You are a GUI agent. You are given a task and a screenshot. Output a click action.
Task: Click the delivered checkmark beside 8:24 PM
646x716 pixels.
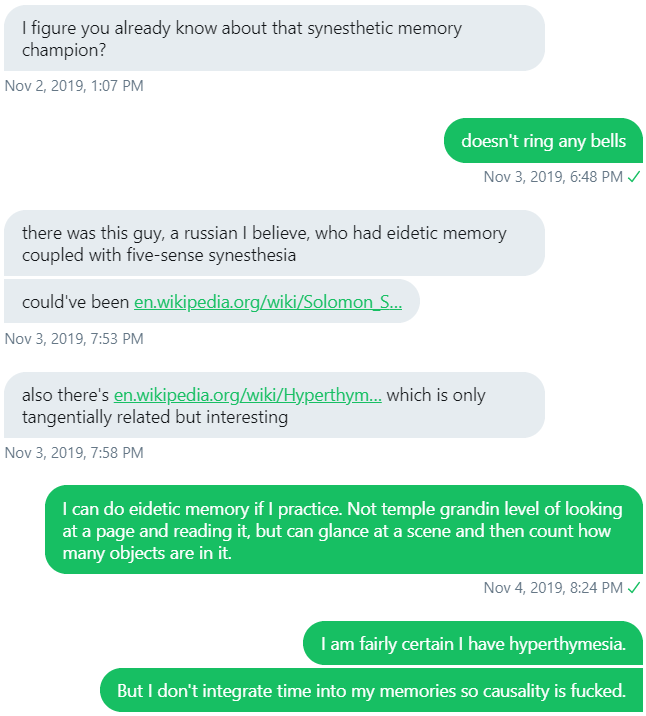click(x=633, y=587)
